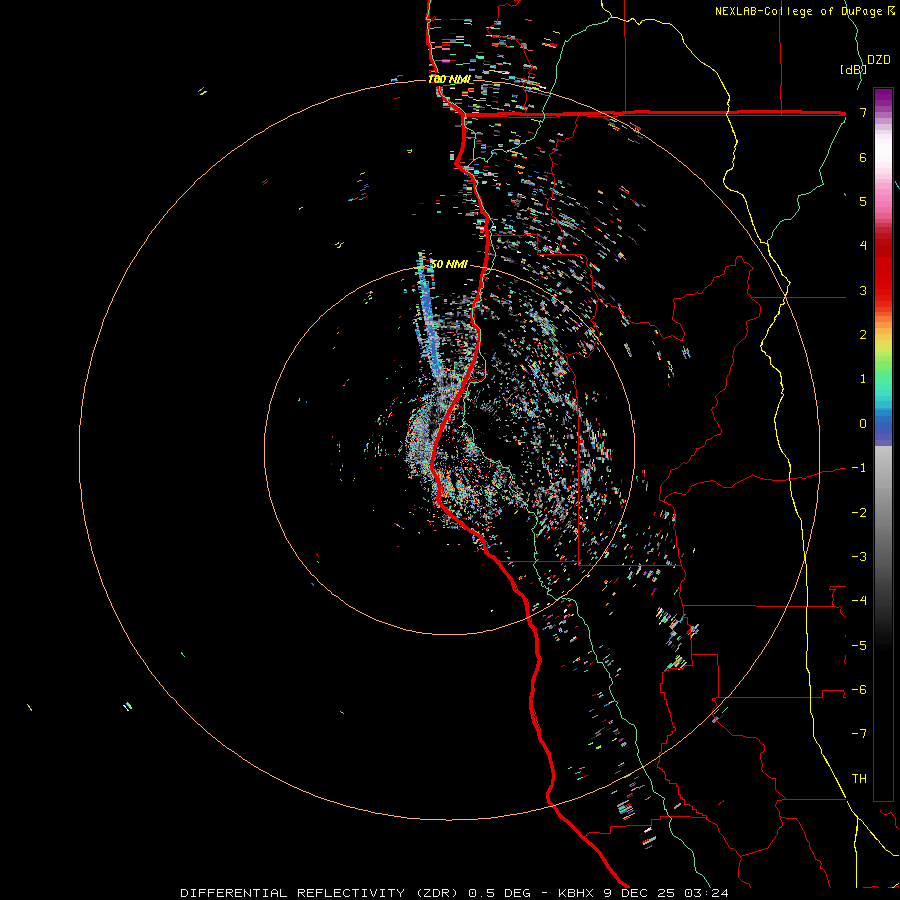The height and width of the screenshot is (900, 900).
Task: Click the 7 dB scale value
Action: pos(863,112)
